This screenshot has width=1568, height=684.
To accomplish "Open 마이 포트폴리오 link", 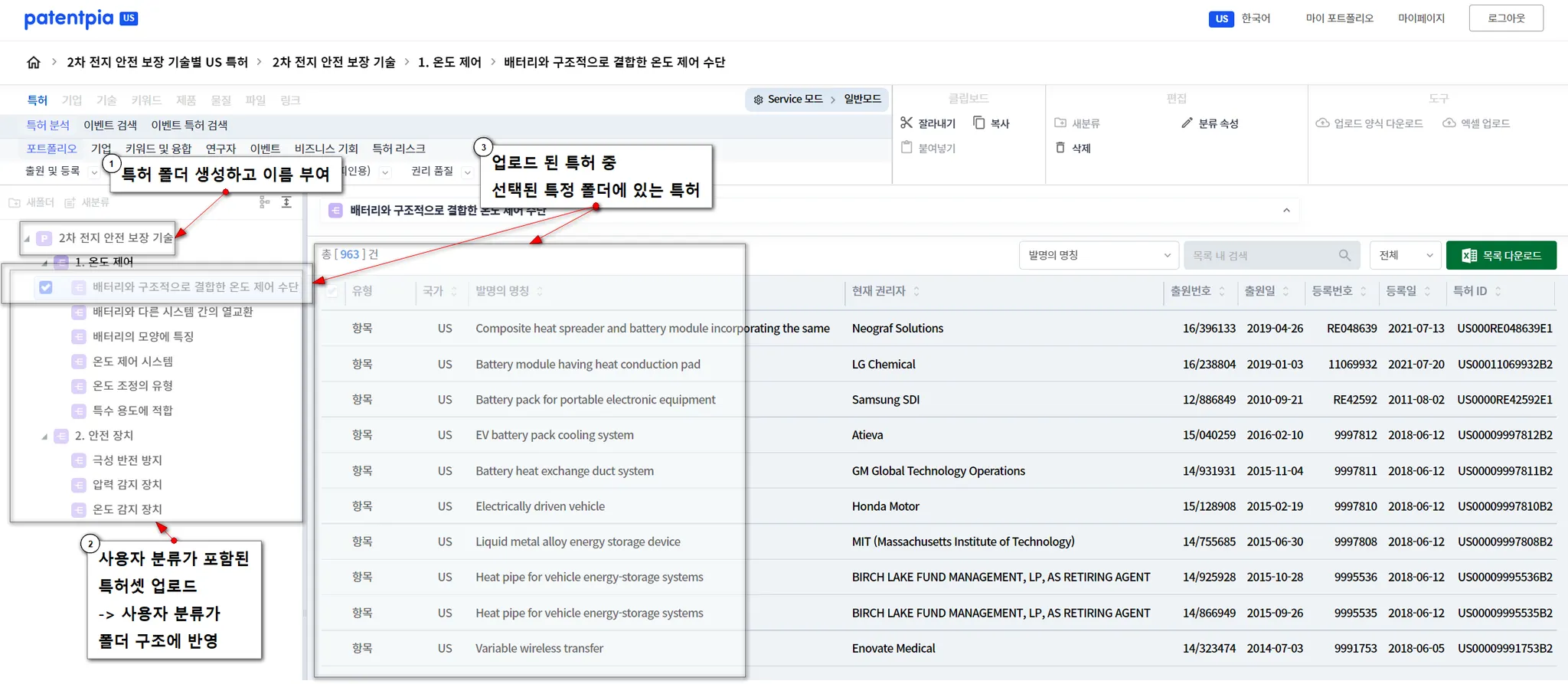I will tap(1340, 18).
